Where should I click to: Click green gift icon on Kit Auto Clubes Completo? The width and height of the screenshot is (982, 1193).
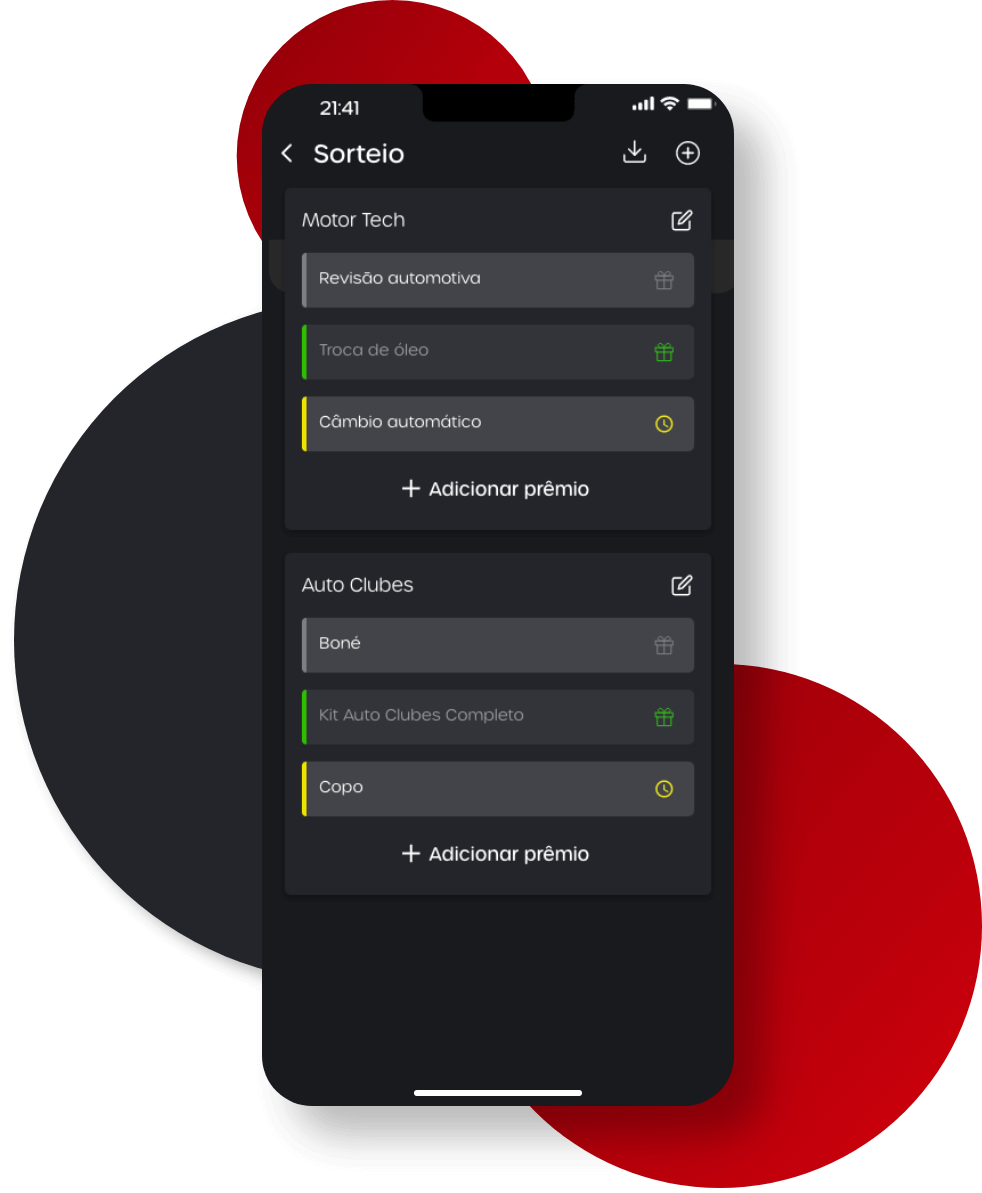click(x=664, y=717)
